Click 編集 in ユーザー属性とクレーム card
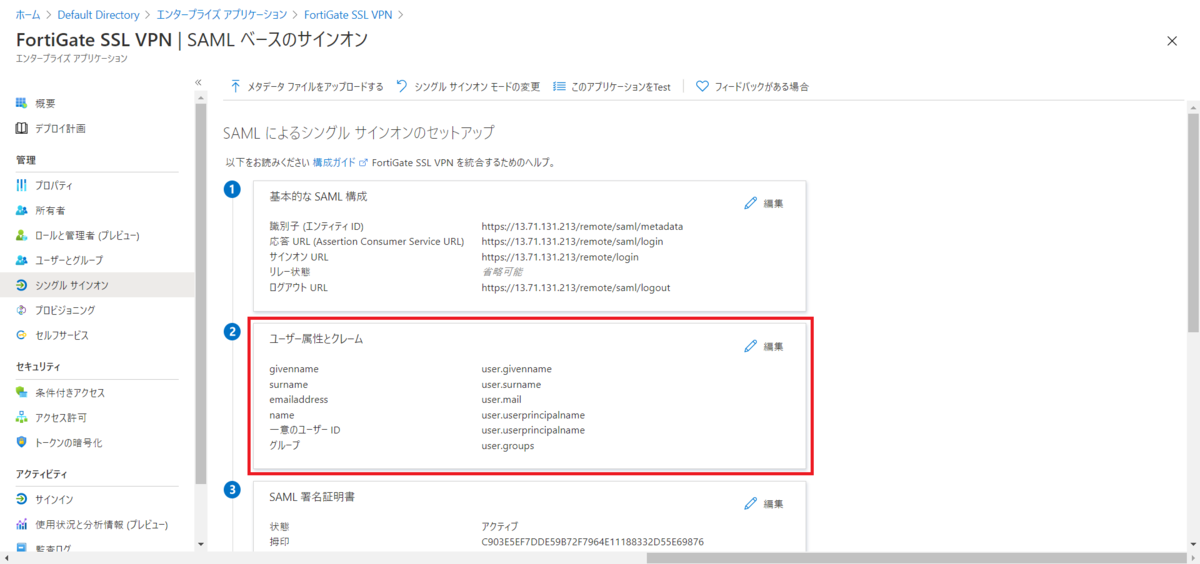Image resolution: width=1200 pixels, height=564 pixels. (773, 346)
